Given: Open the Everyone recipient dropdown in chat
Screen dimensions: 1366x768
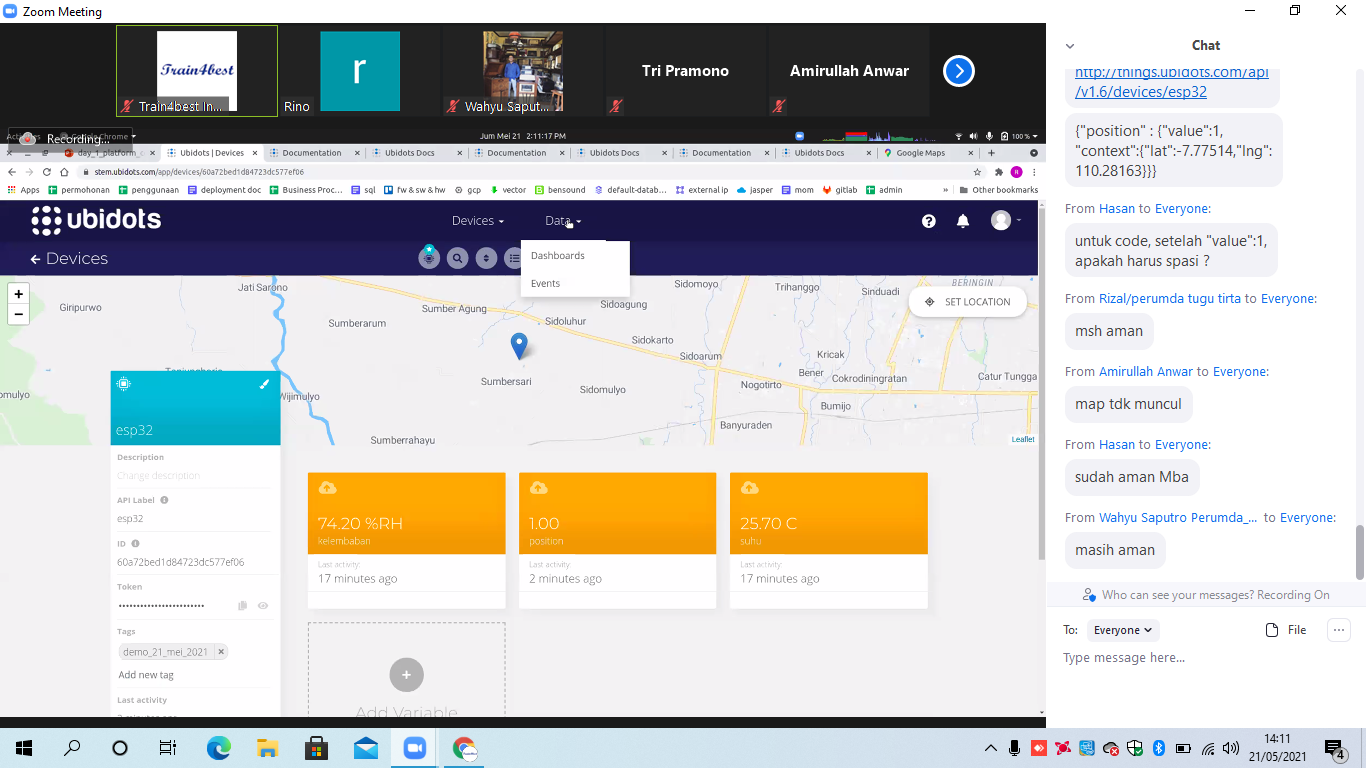Looking at the screenshot, I should pos(1122,630).
